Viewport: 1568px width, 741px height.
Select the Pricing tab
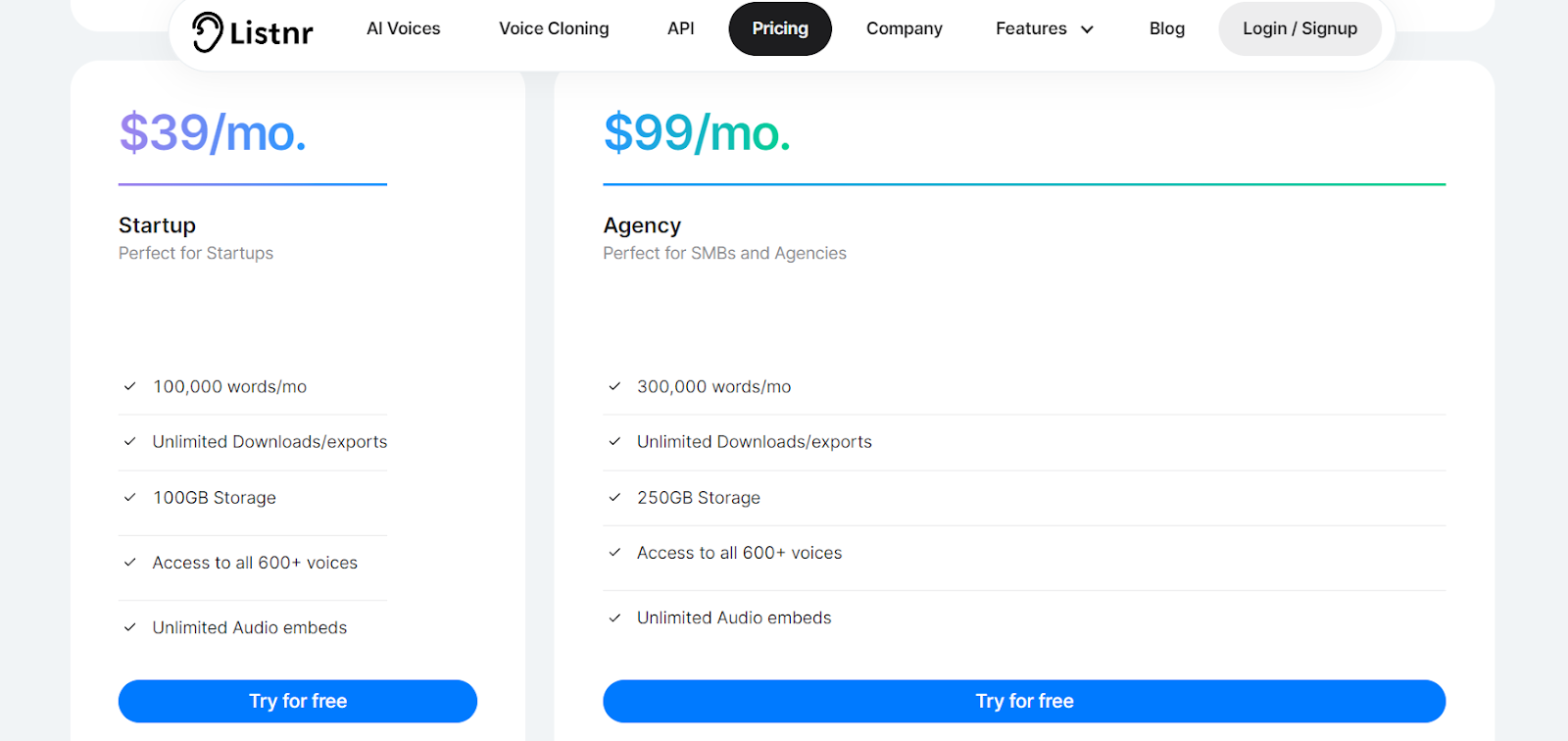(780, 29)
